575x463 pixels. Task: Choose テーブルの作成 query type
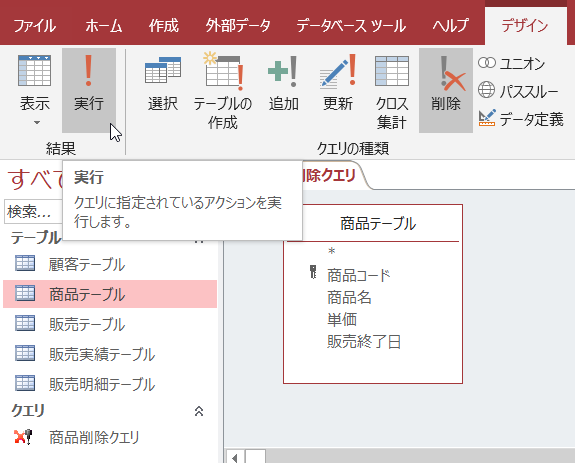pos(223,90)
